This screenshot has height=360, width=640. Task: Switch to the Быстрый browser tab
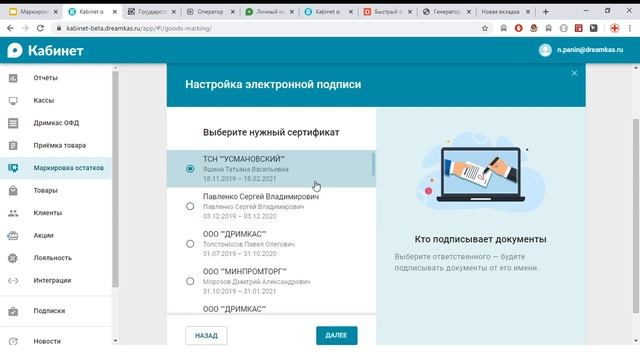coord(388,12)
